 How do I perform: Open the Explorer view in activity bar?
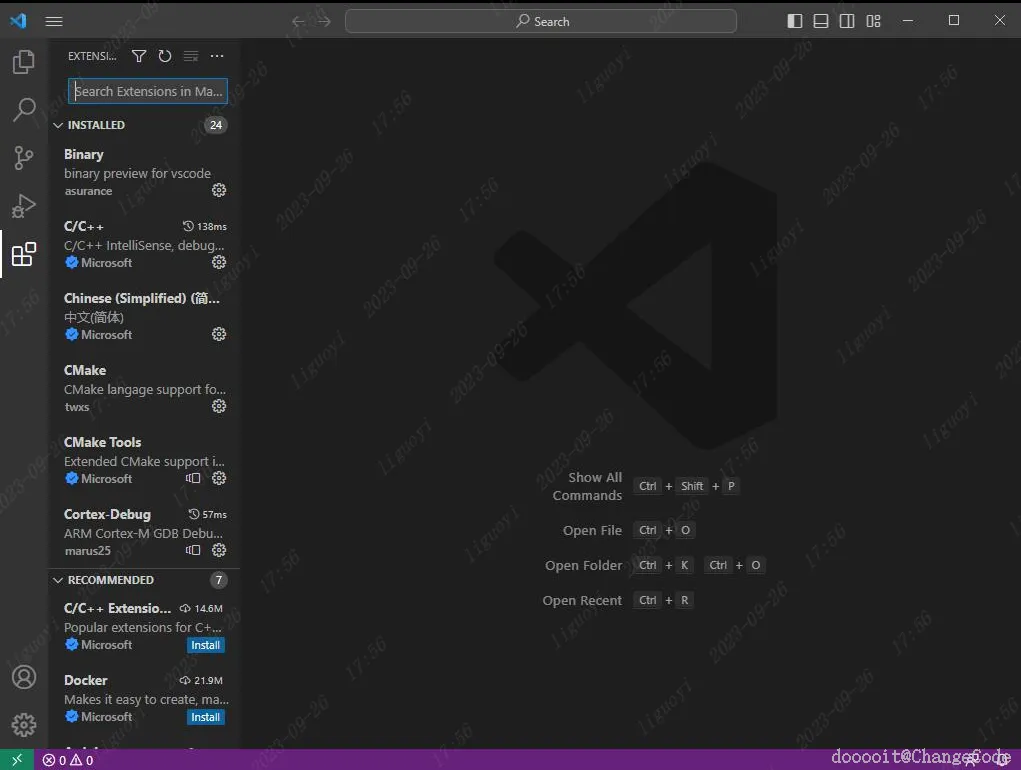coord(24,62)
